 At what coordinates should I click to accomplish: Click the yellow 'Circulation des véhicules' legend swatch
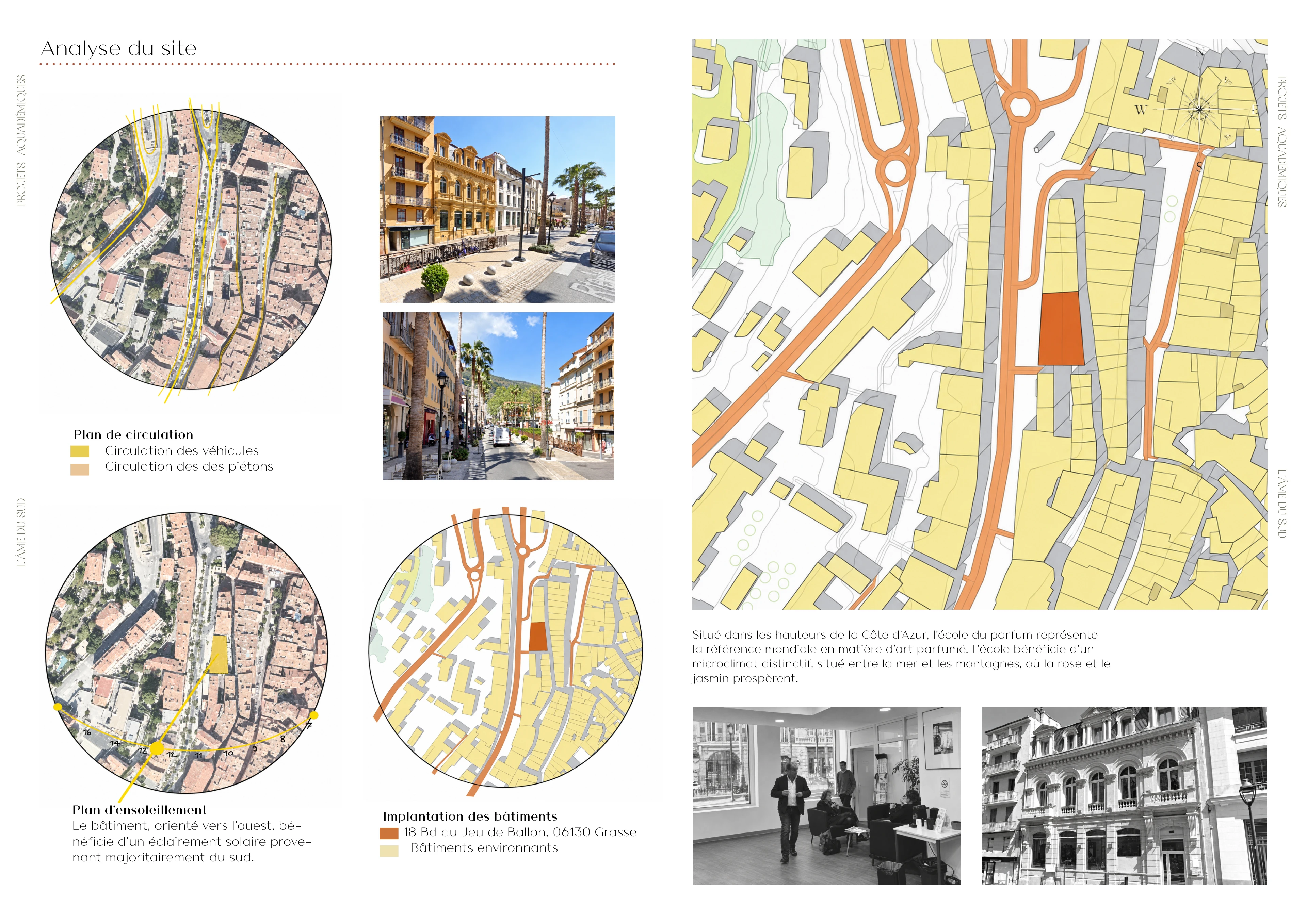click(x=80, y=451)
